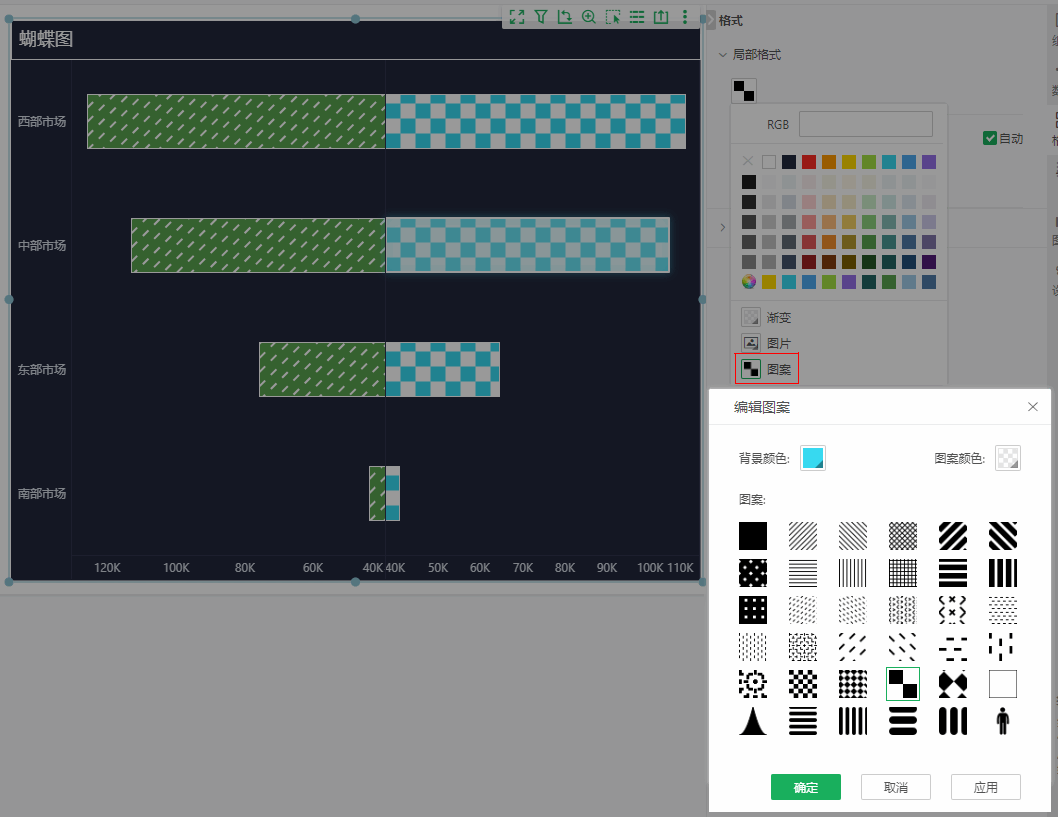Choose black fill with white dots pattern
1058x817 pixels.
(x=753, y=573)
